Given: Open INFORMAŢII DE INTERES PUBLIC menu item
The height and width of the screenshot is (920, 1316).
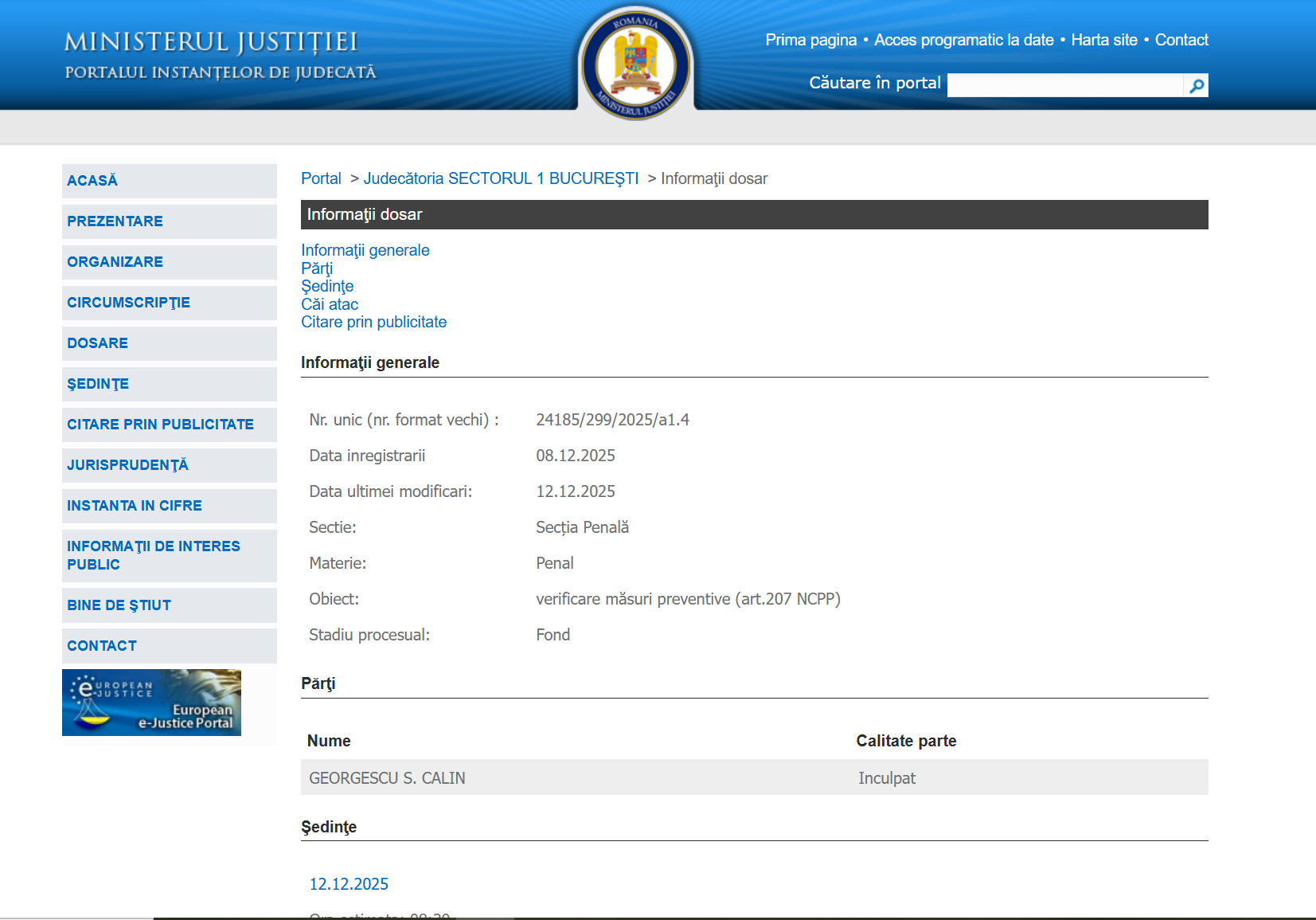Looking at the screenshot, I should [x=153, y=555].
